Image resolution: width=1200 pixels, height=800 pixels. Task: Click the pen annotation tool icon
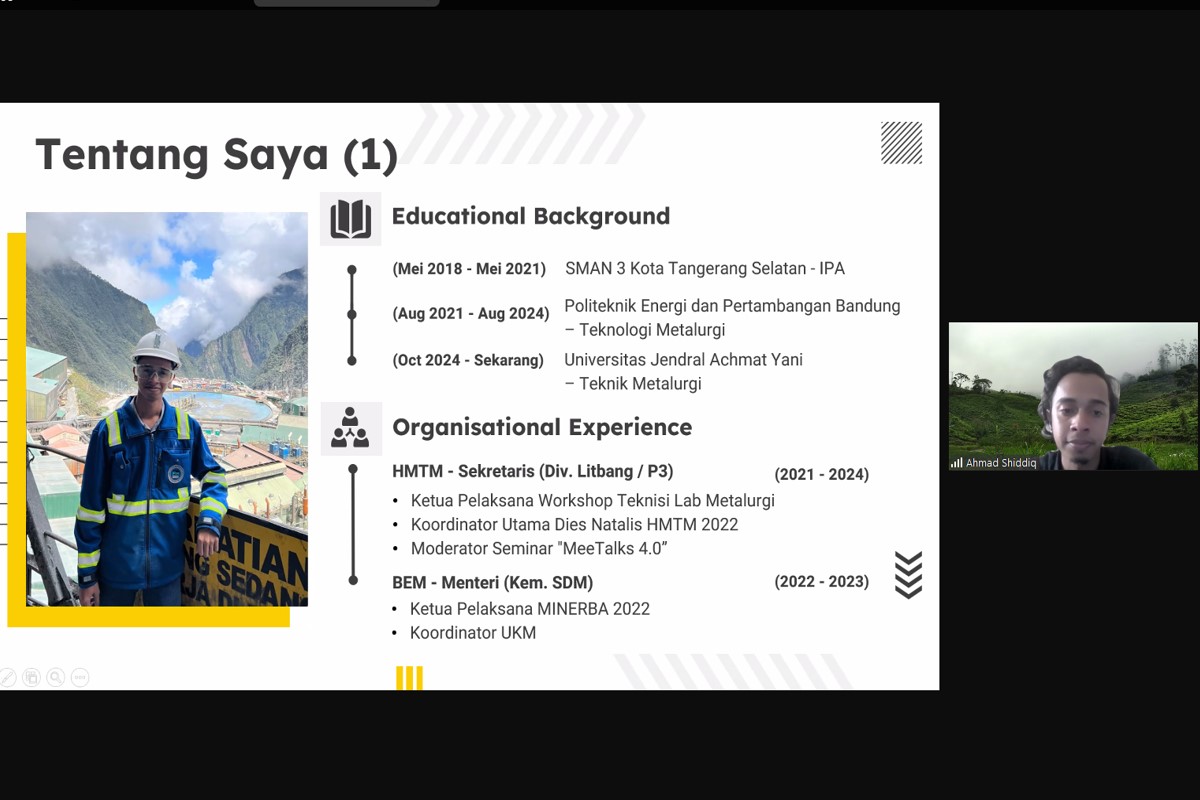pos(8,677)
